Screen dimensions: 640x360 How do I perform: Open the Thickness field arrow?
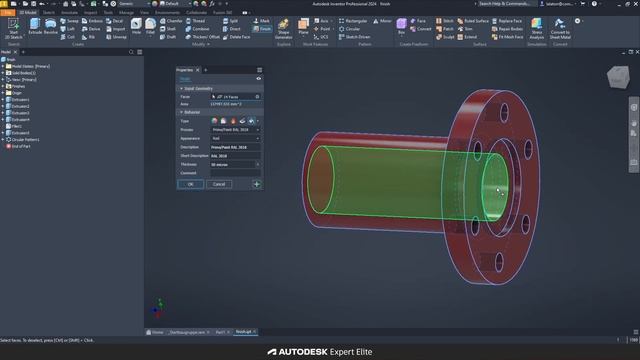tap(258, 164)
